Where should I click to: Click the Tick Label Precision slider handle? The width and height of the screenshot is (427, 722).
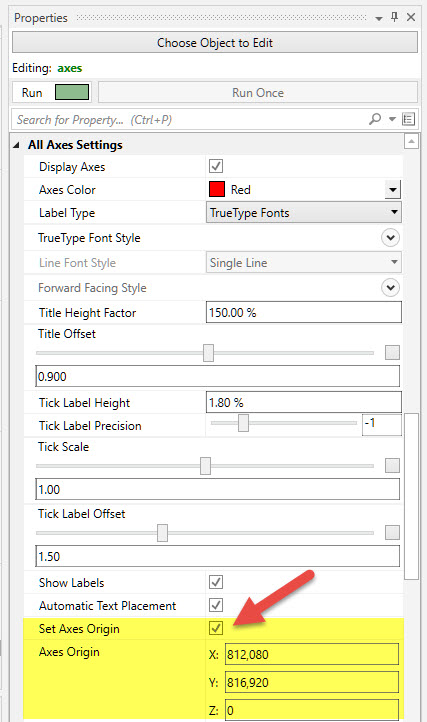pyautogui.click(x=243, y=423)
